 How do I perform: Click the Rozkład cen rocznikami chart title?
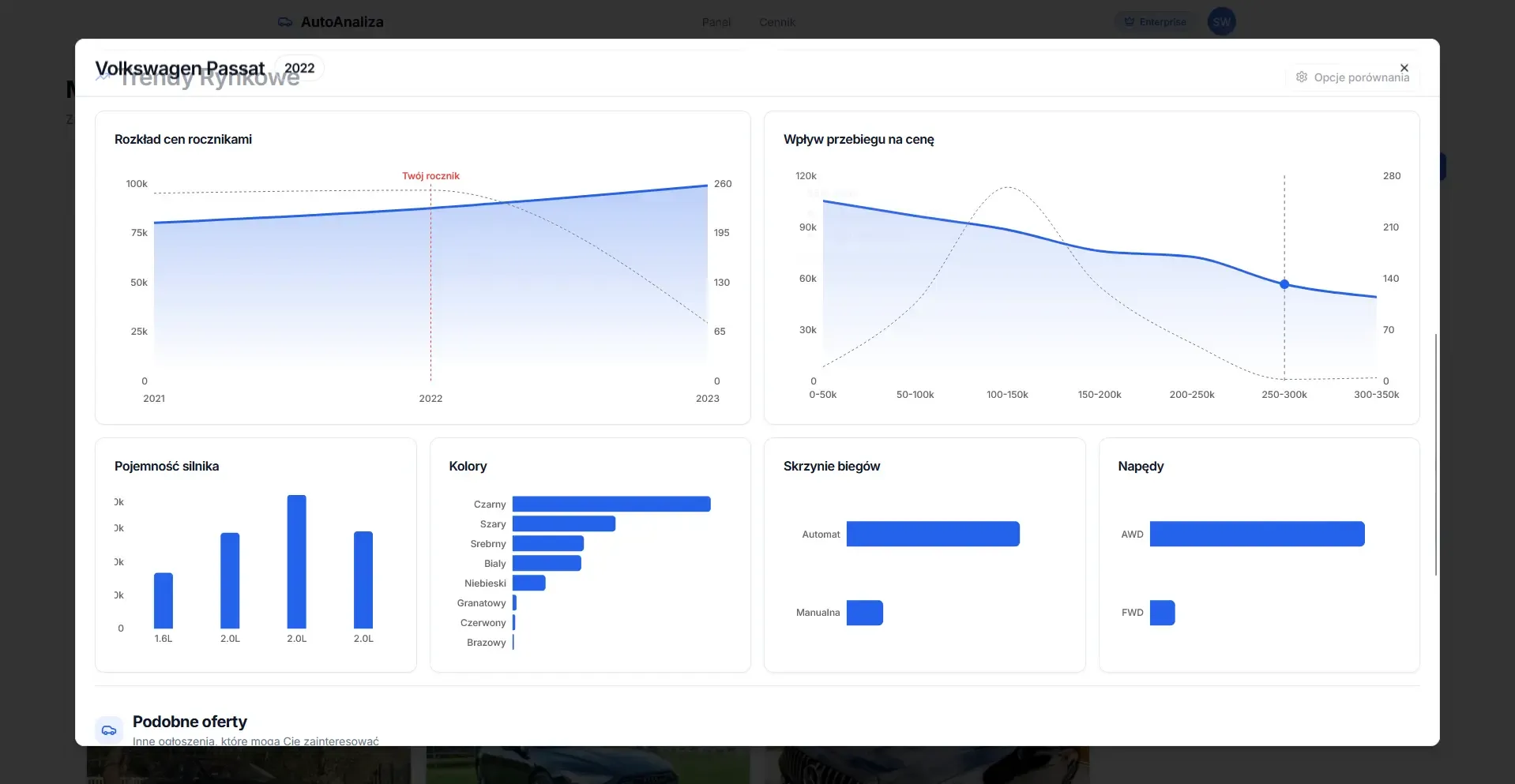pos(183,139)
